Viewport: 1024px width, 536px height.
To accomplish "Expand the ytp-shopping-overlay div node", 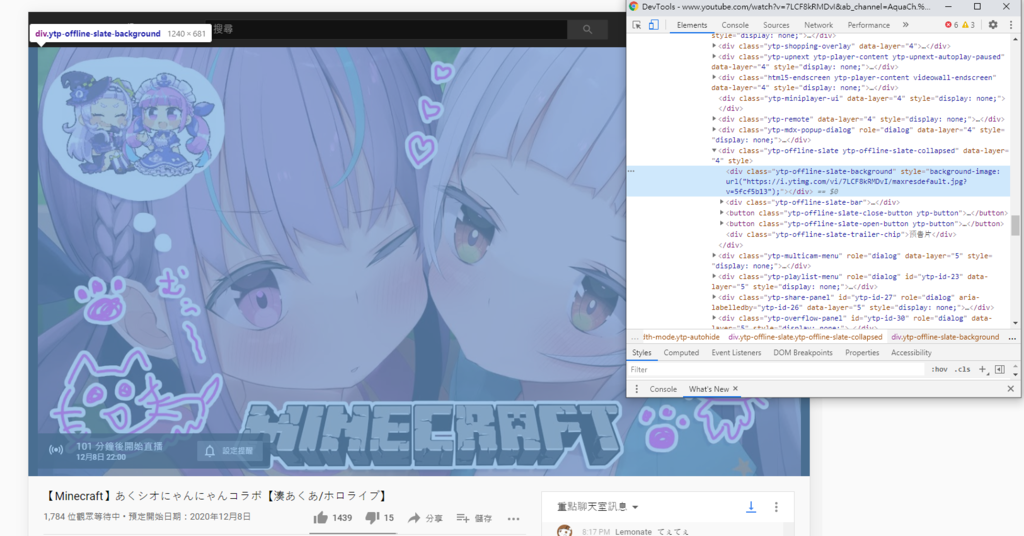I will (714, 46).
